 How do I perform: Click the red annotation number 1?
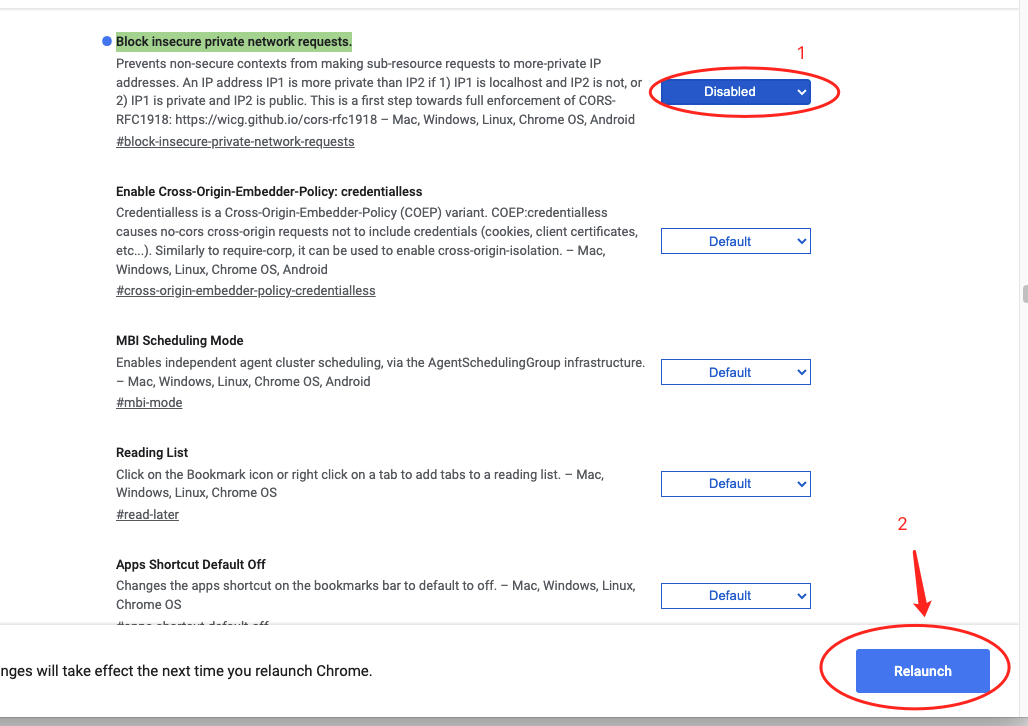point(800,52)
